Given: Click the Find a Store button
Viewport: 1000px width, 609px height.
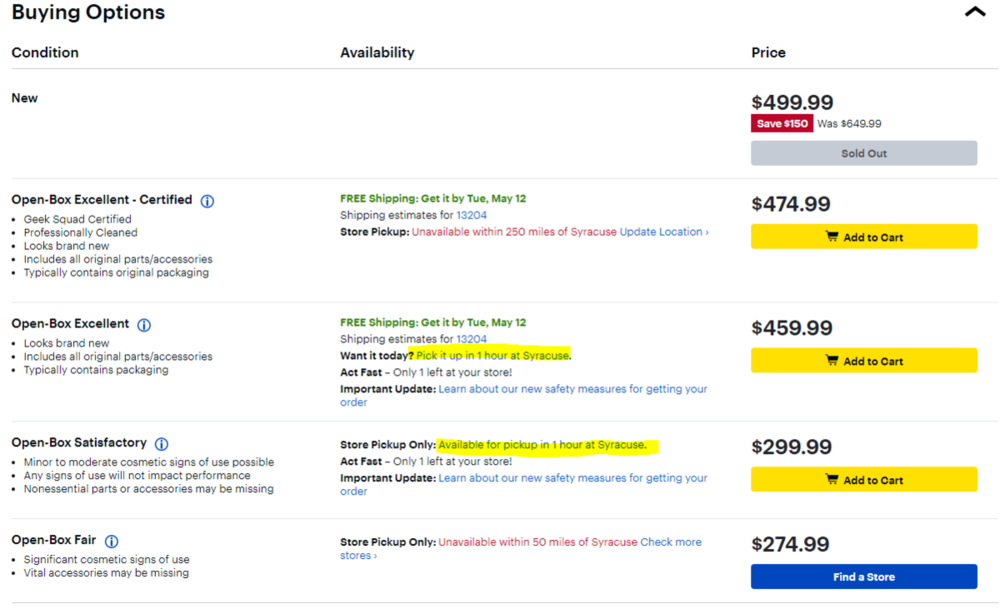Looking at the screenshot, I should pyautogui.click(x=863, y=577).
